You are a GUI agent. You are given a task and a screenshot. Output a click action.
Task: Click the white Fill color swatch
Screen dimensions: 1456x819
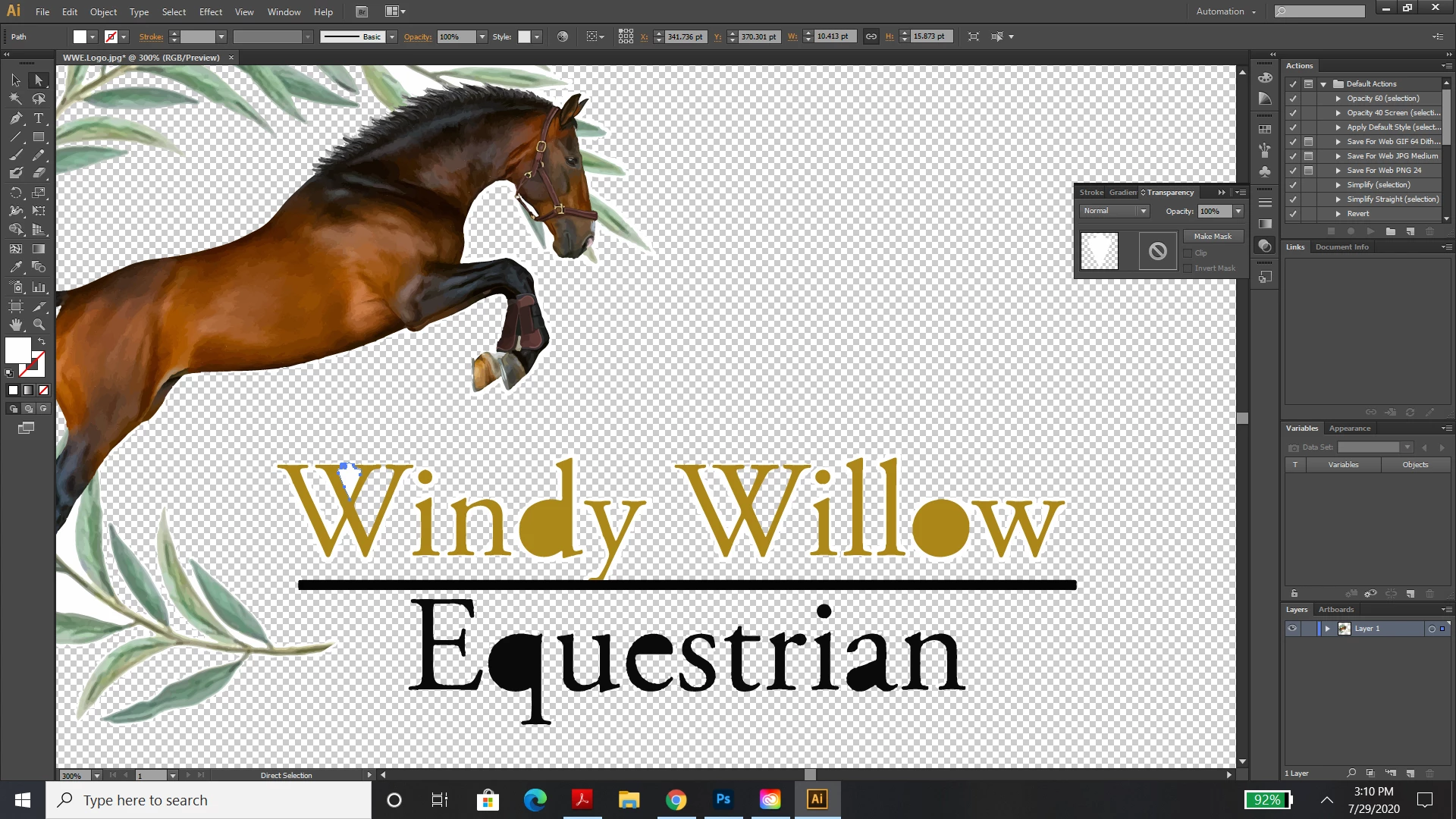(x=18, y=350)
